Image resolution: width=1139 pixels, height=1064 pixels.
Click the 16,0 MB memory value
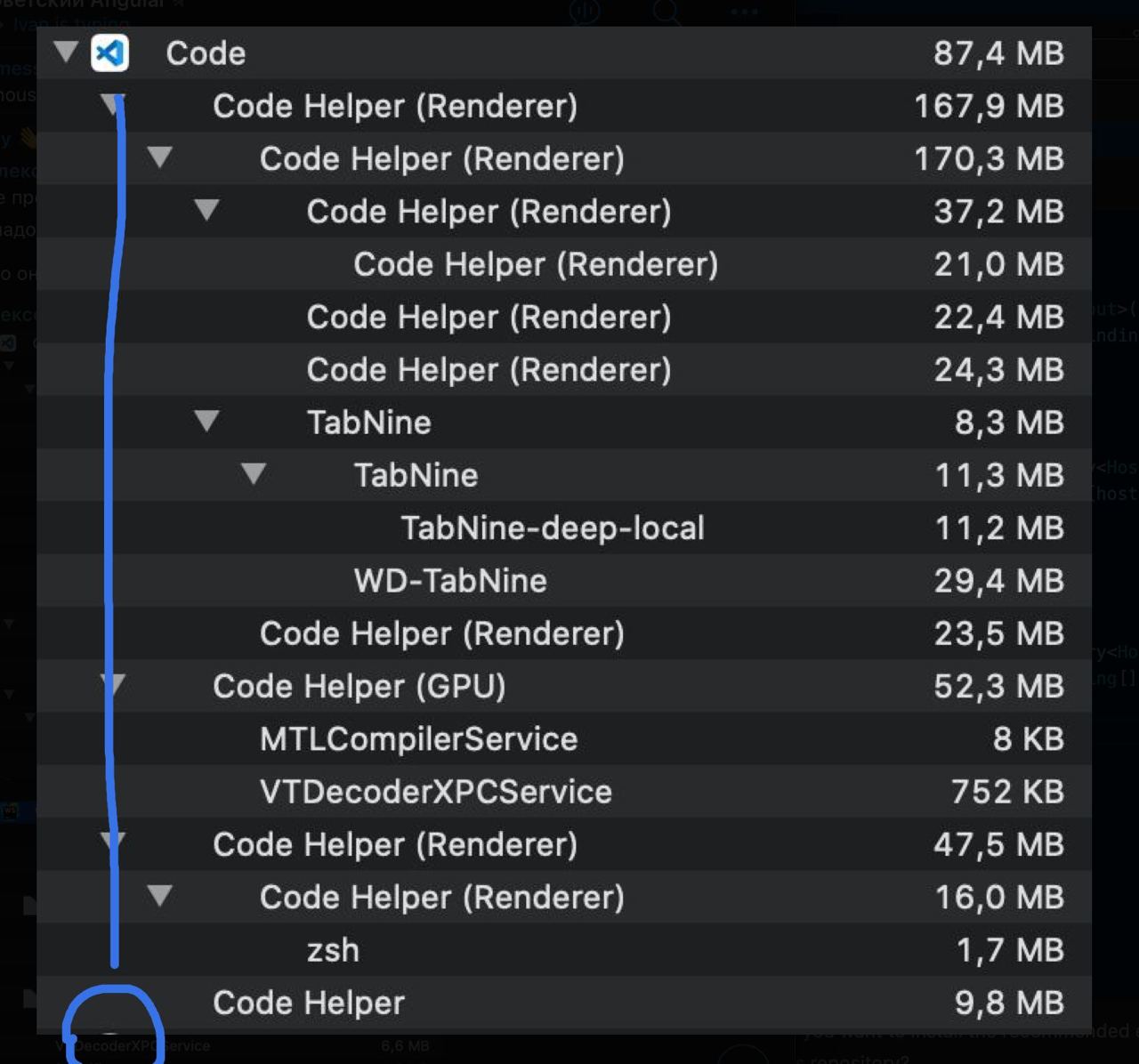(x=999, y=898)
